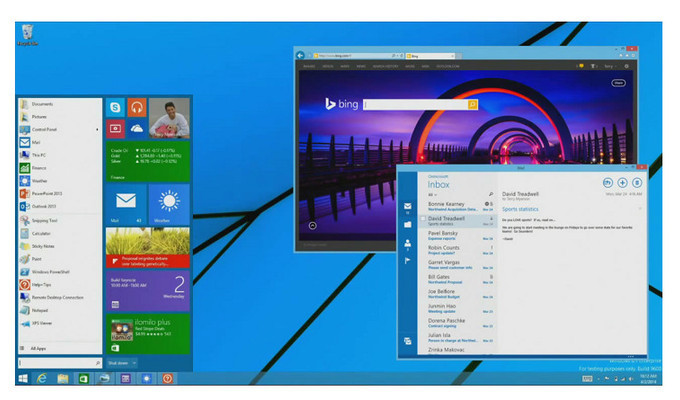Launch Finance from Start menu list
This screenshot has width=680, height=400.
click(x=60, y=168)
